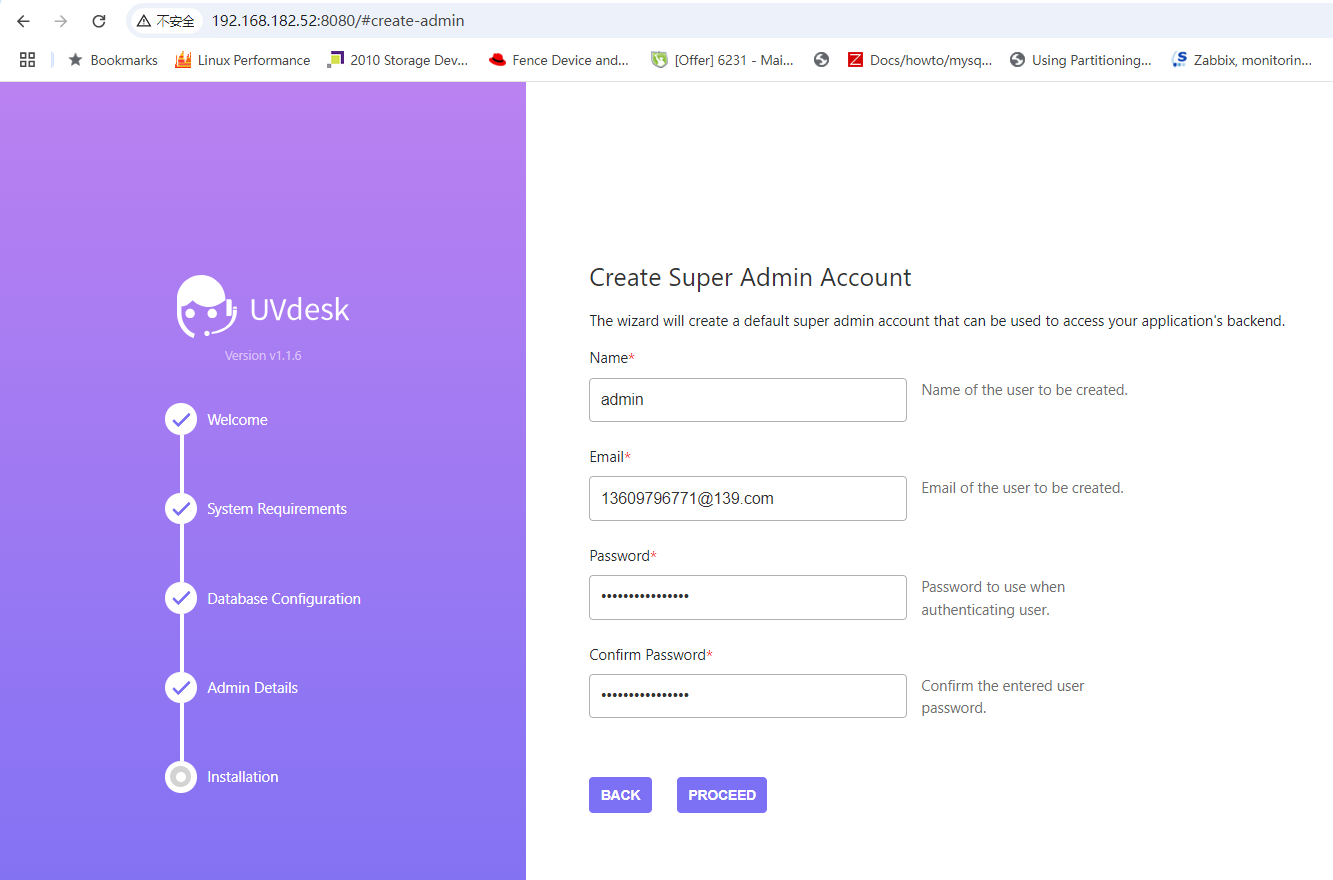Click the not-secure warning badge

(x=166, y=21)
